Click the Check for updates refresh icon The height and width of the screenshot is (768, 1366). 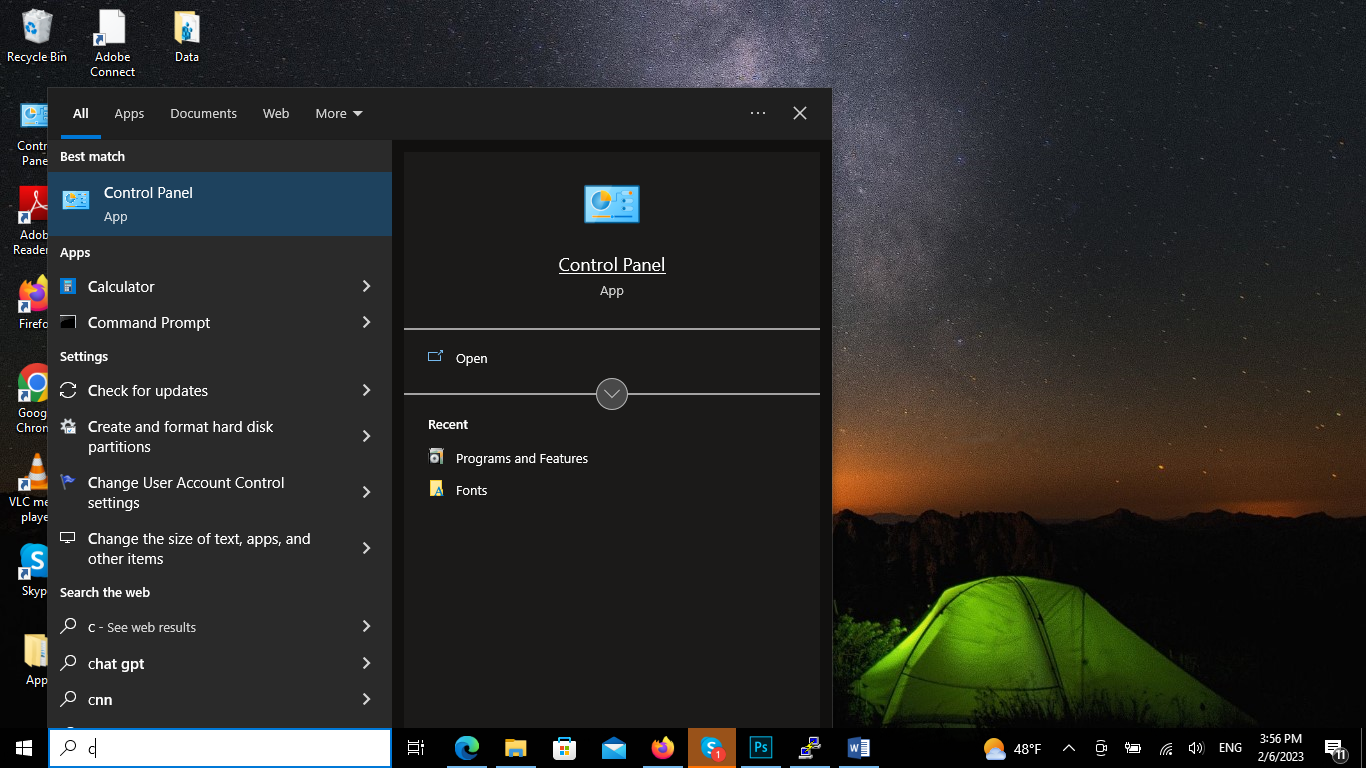pos(68,390)
